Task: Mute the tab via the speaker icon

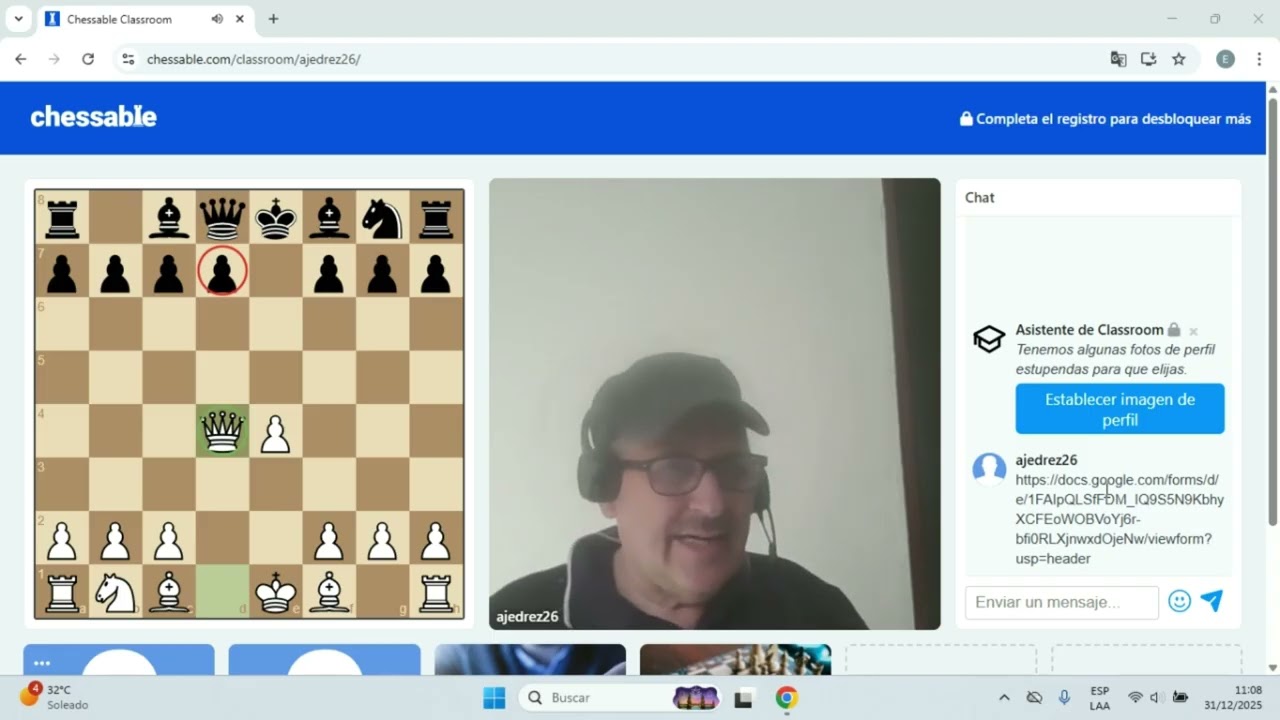Action: tap(218, 19)
